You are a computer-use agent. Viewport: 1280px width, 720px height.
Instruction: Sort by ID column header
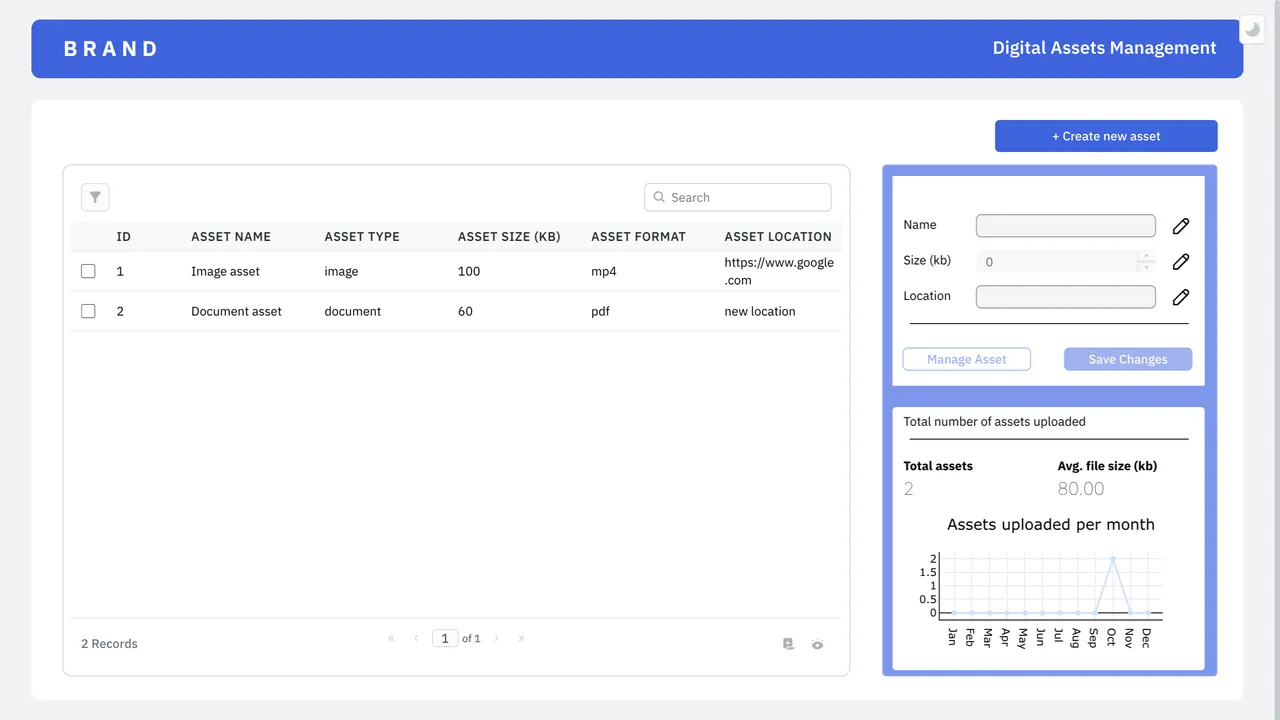(x=124, y=237)
